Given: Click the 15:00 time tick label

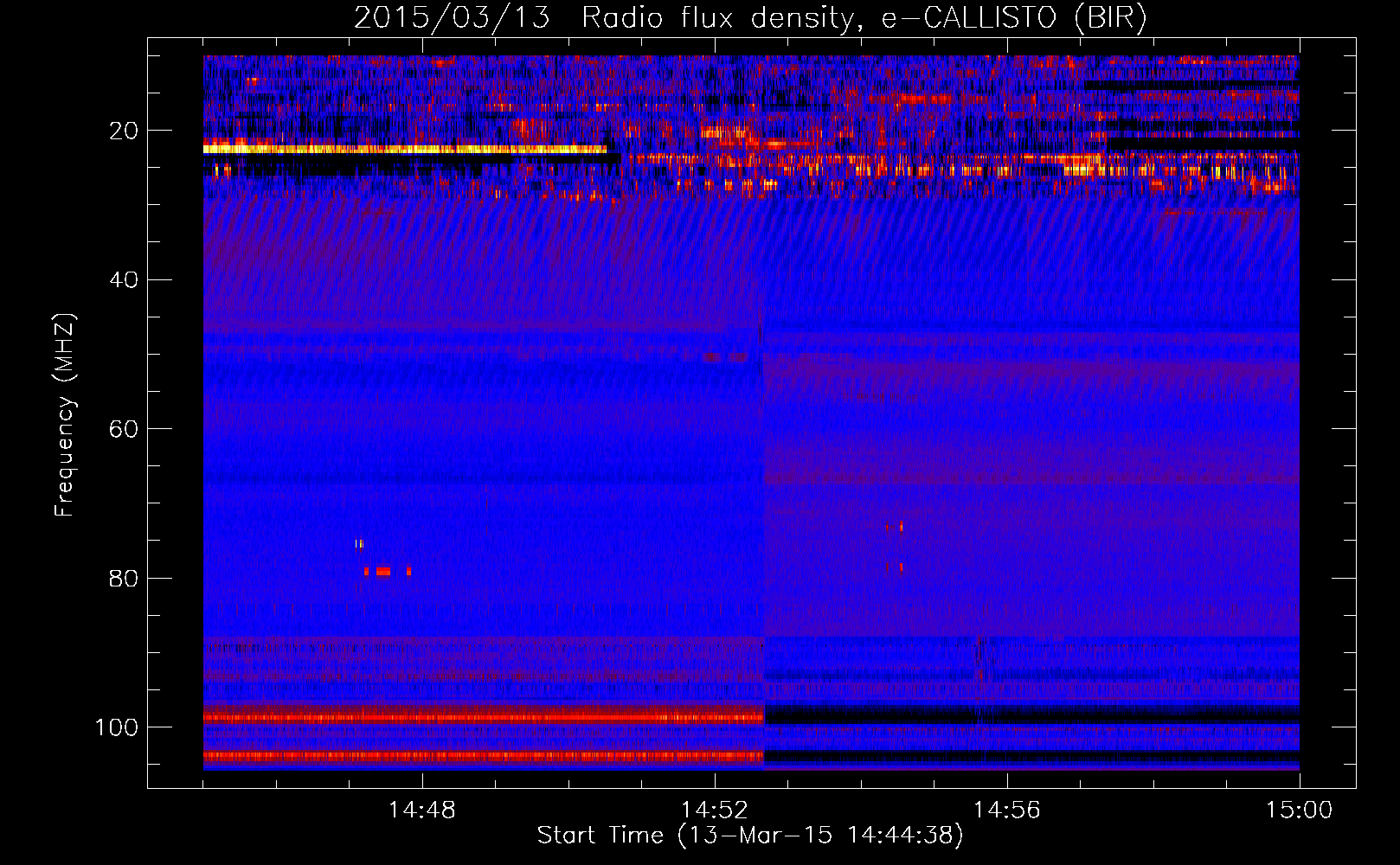Looking at the screenshot, I should [1299, 810].
